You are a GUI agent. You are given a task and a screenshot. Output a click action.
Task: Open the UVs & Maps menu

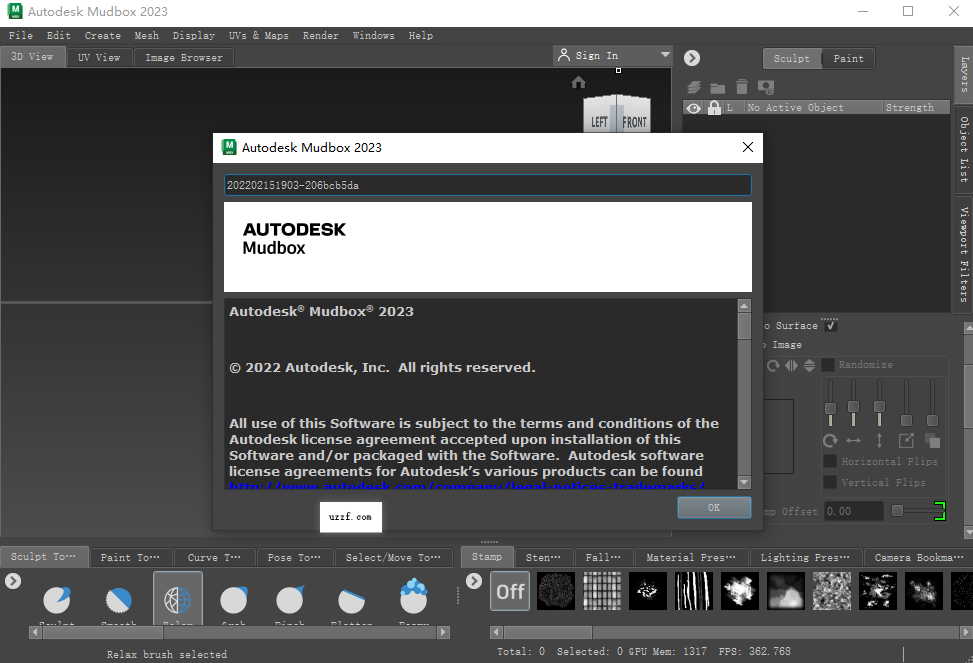258,35
